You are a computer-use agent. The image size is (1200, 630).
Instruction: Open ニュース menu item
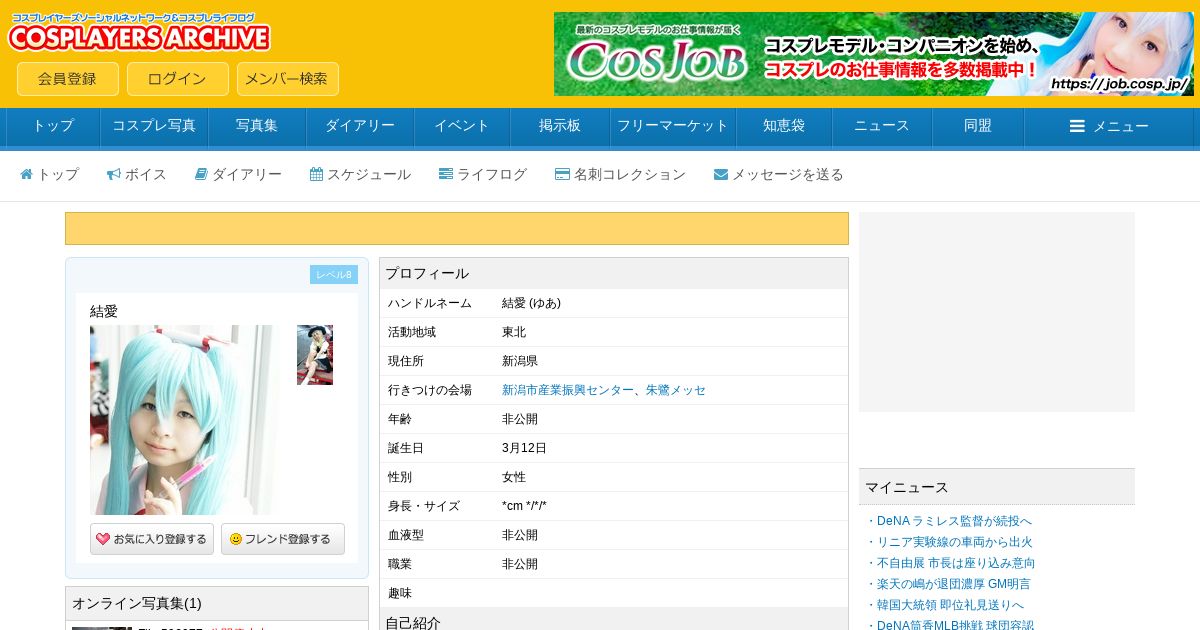[882, 126]
